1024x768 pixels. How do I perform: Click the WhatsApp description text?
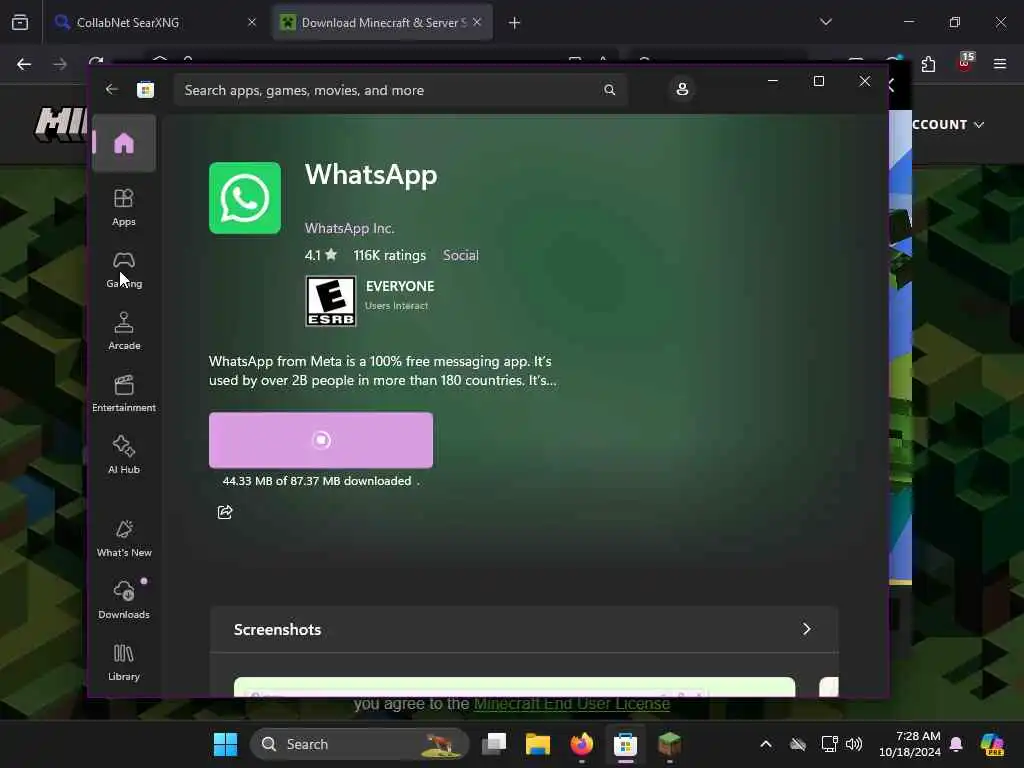coord(383,371)
